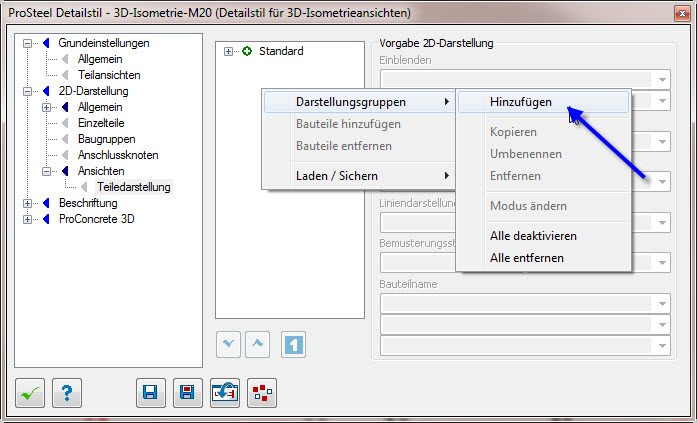The width and height of the screenshot is (697, 423).
Task: Click the blue arrow icon of ProConcrete 3D
Action: click(46, 219)
